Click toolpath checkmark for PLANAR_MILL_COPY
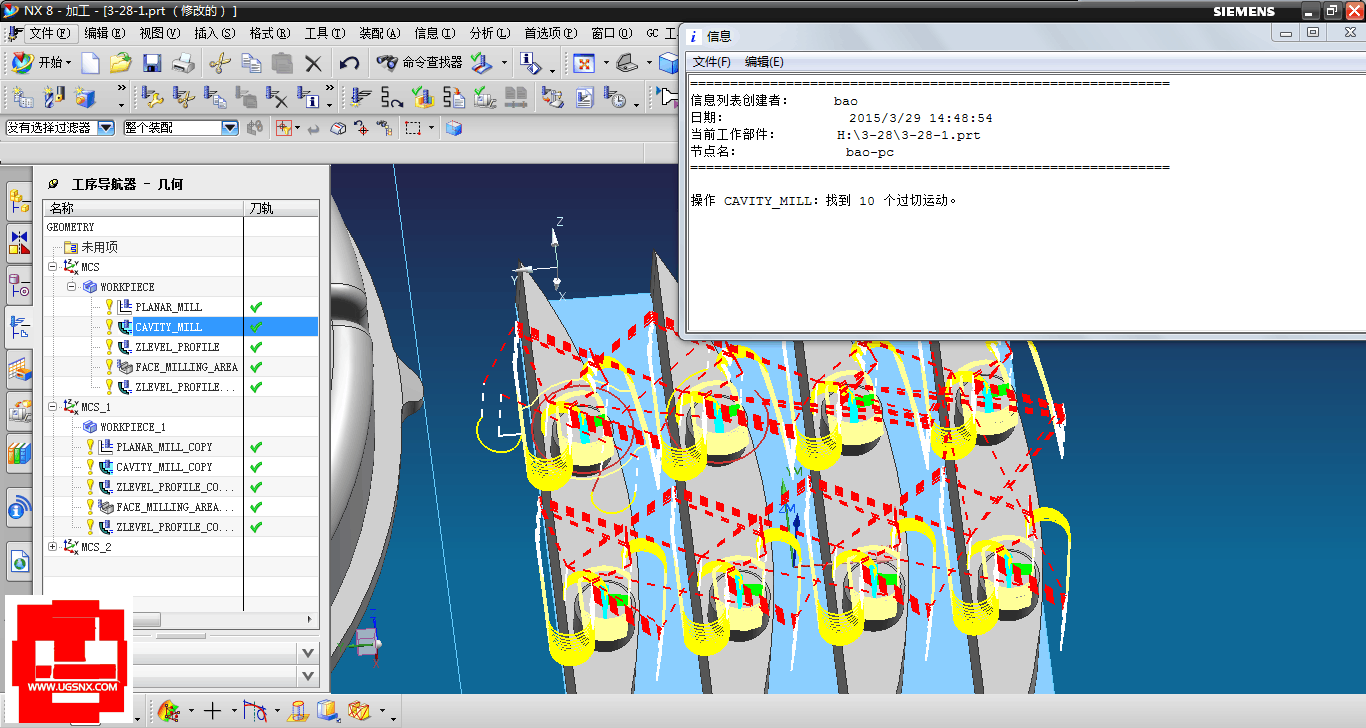This screenshot has width=1366, height=728. coord(256,447)
